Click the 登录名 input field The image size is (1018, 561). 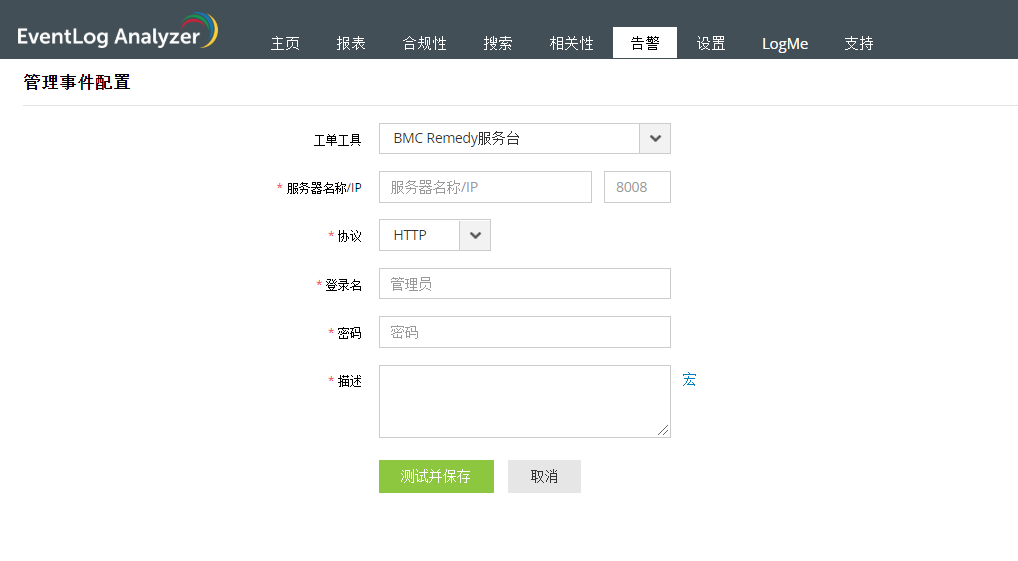point(524,284)
